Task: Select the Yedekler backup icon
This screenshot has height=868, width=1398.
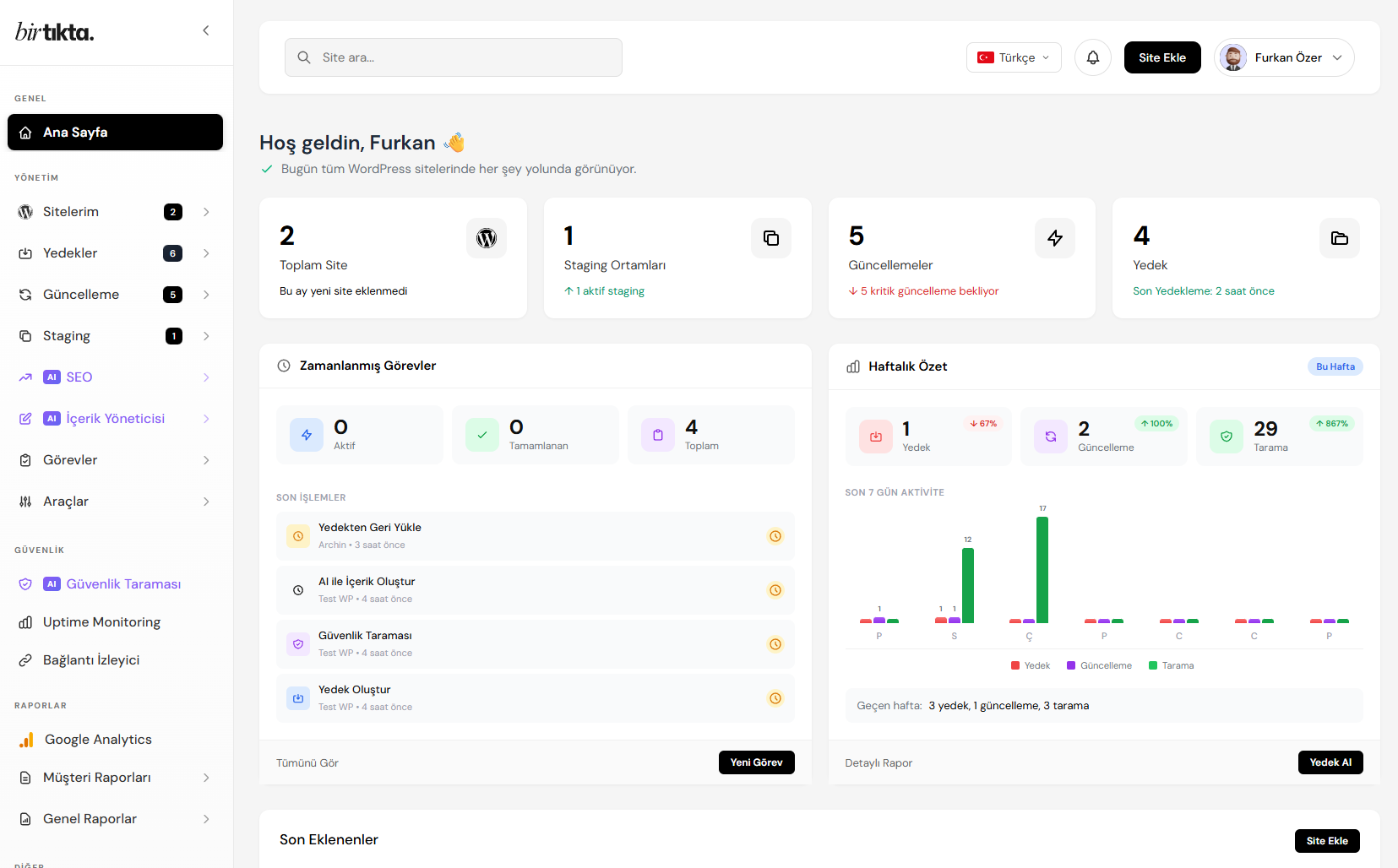Action: pos(25,252)
